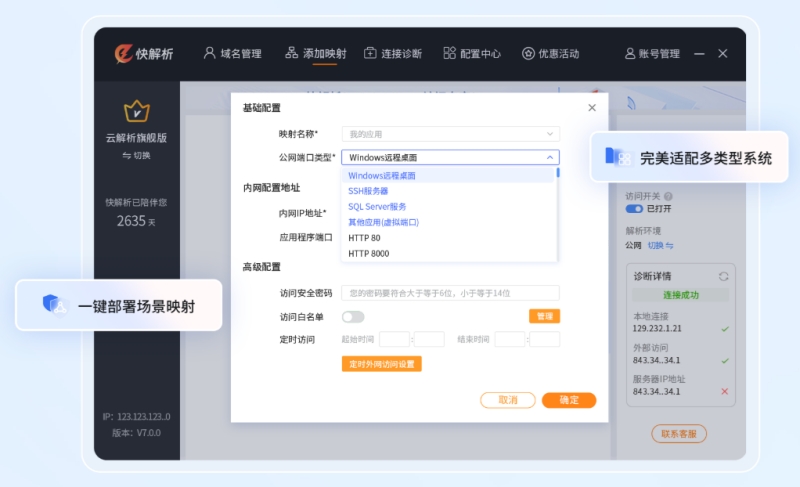The image size is (800, 487).
Task: Click the 快解析 flame logo
Action: tap(124, 54)
